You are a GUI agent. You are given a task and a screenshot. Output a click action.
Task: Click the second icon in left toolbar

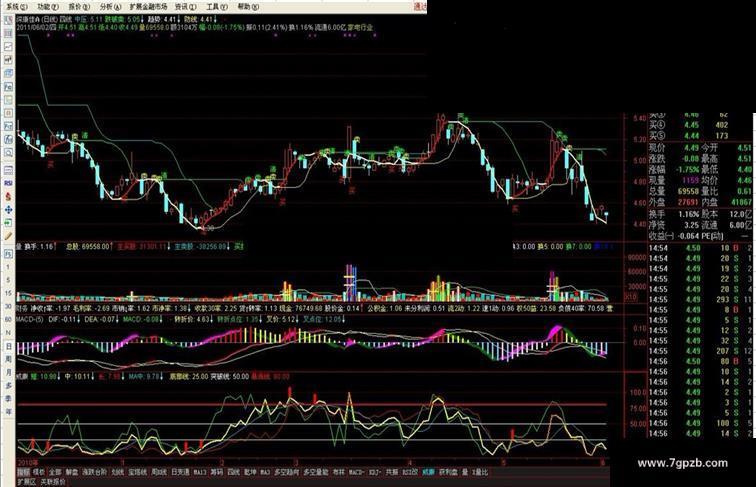[x=8, y=33]
